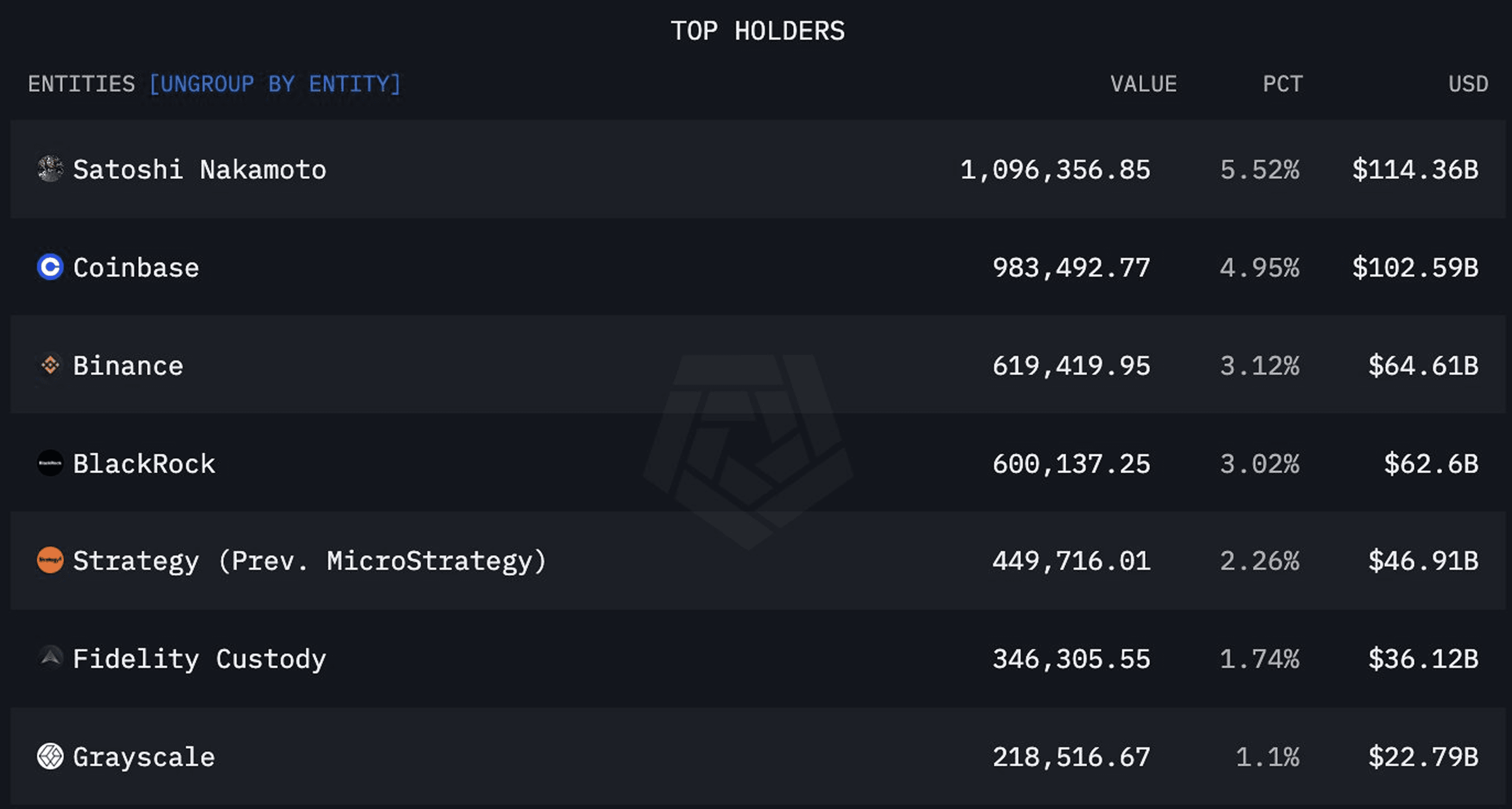1512x809 pixels.
Task: Sort by the USD column header
Action: point(1468,84)
